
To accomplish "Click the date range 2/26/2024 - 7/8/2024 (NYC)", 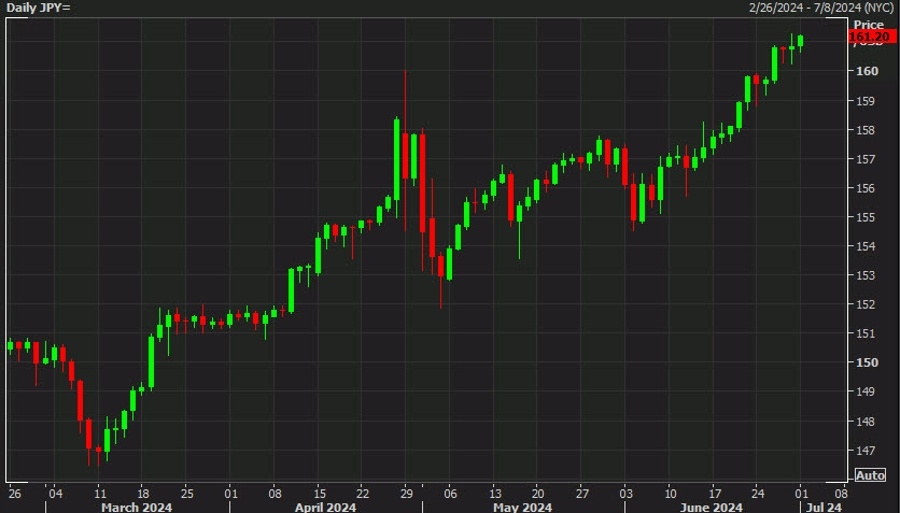I will (821, 8).
